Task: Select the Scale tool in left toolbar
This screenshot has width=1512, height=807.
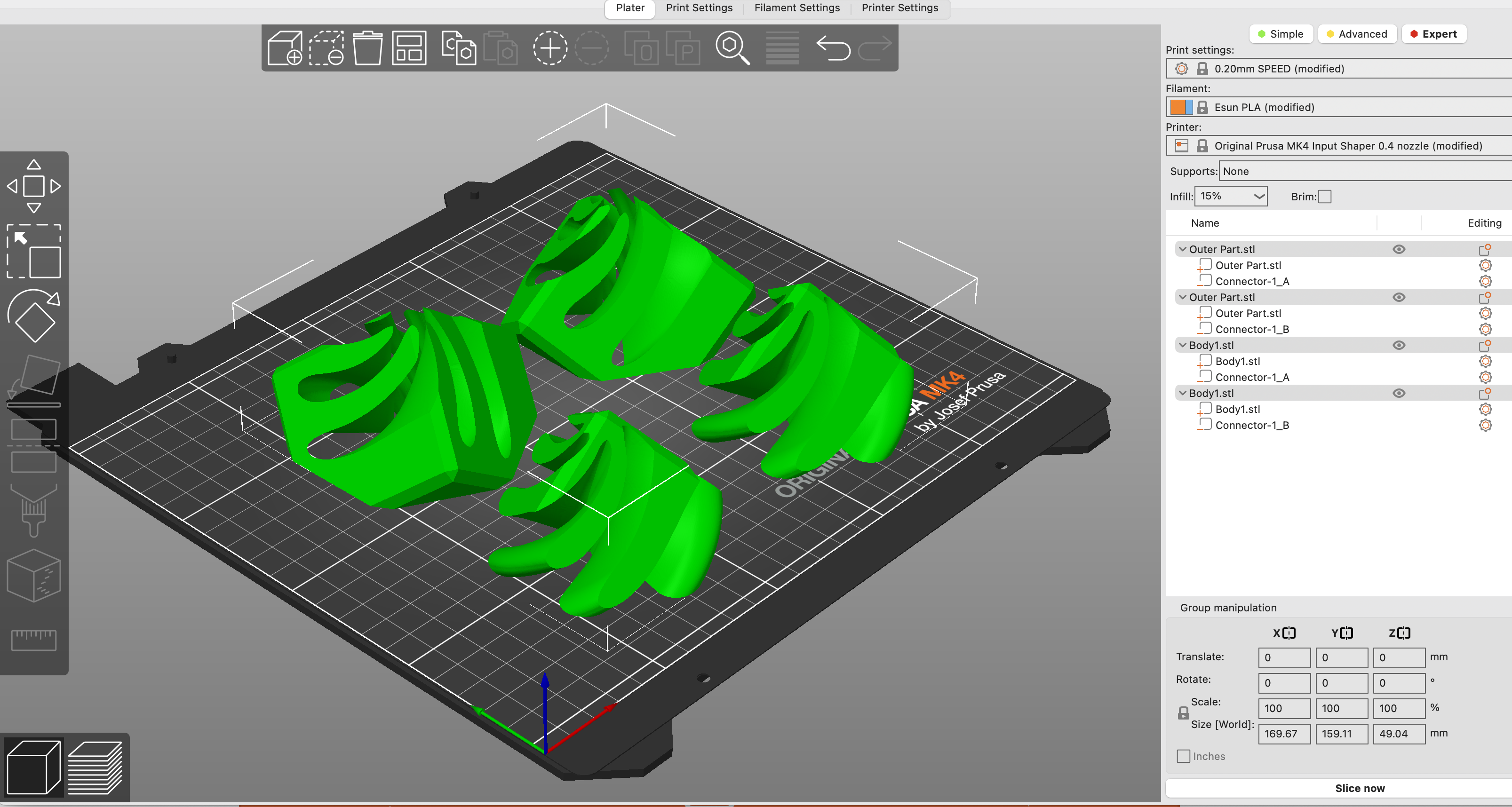Action: (x=34, y=251)
